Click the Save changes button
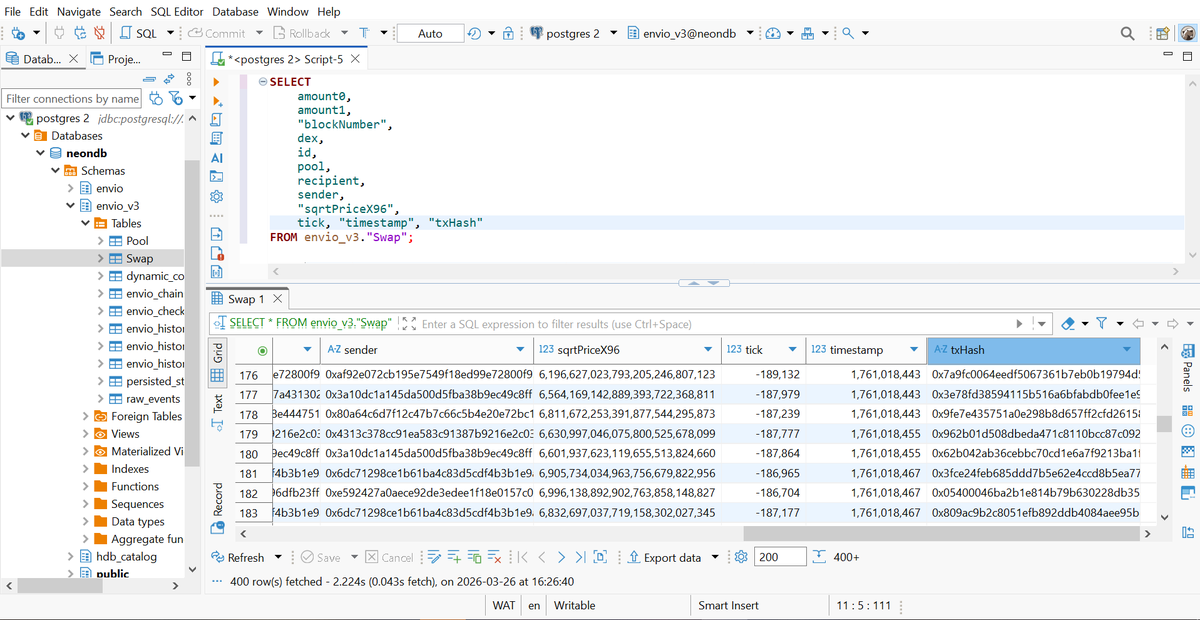This screenshot has width=1200, height=620. pyautogui.click(x=320, y=557)
